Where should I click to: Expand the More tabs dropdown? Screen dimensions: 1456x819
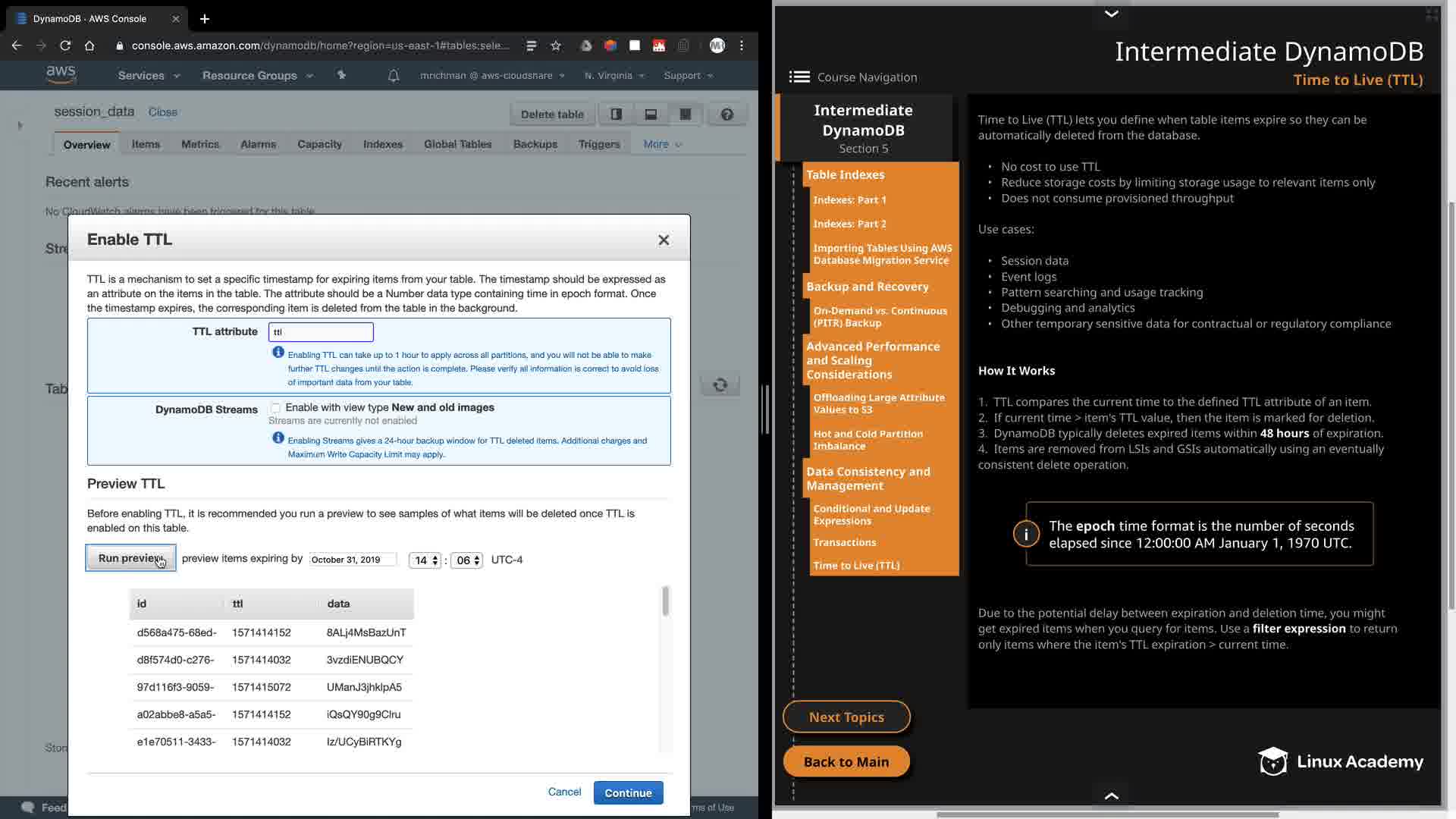[x=662, y=144]
